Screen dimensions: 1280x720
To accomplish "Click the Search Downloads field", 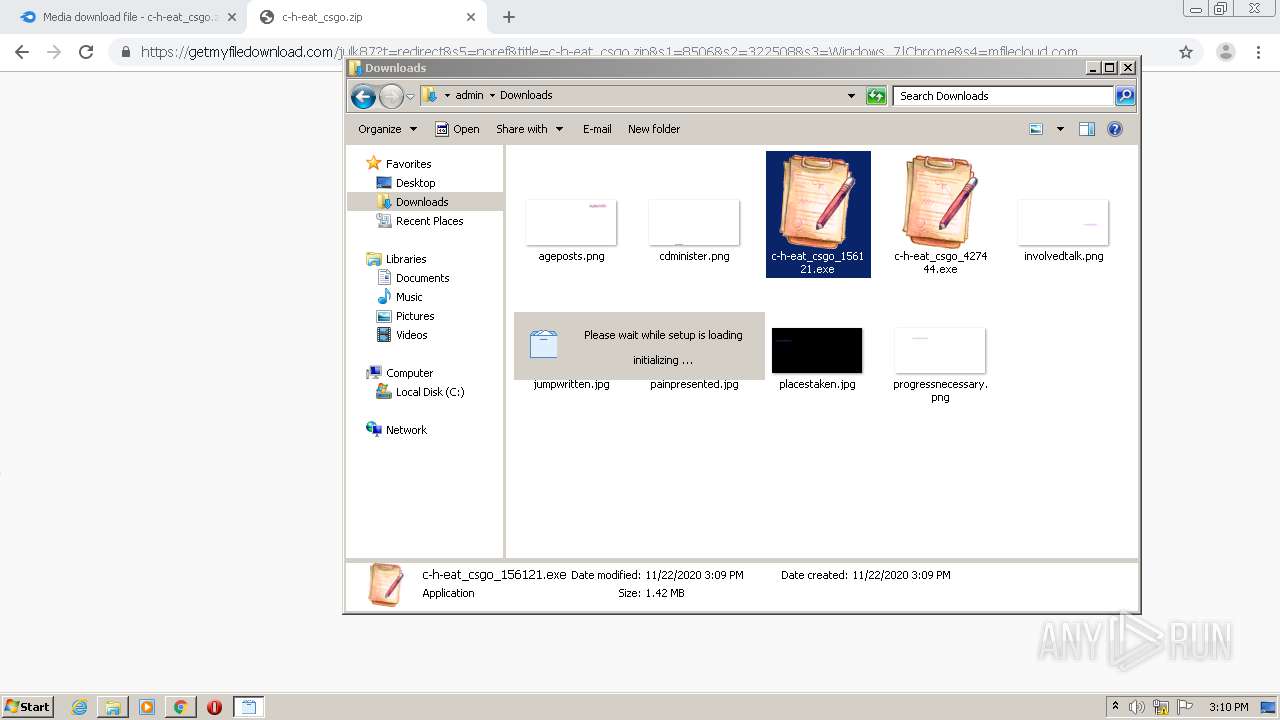I will [x=1003, y=96].
